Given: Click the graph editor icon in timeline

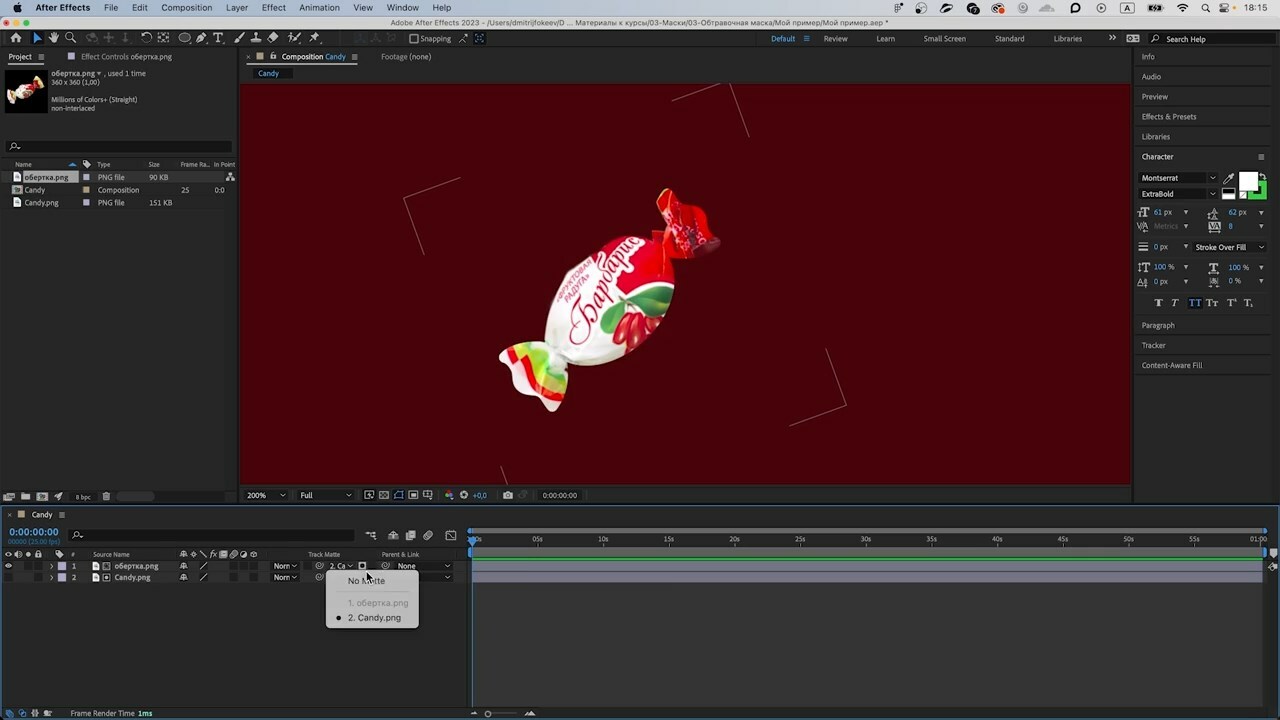Looking at the screenshot, I should click(451, 536).
